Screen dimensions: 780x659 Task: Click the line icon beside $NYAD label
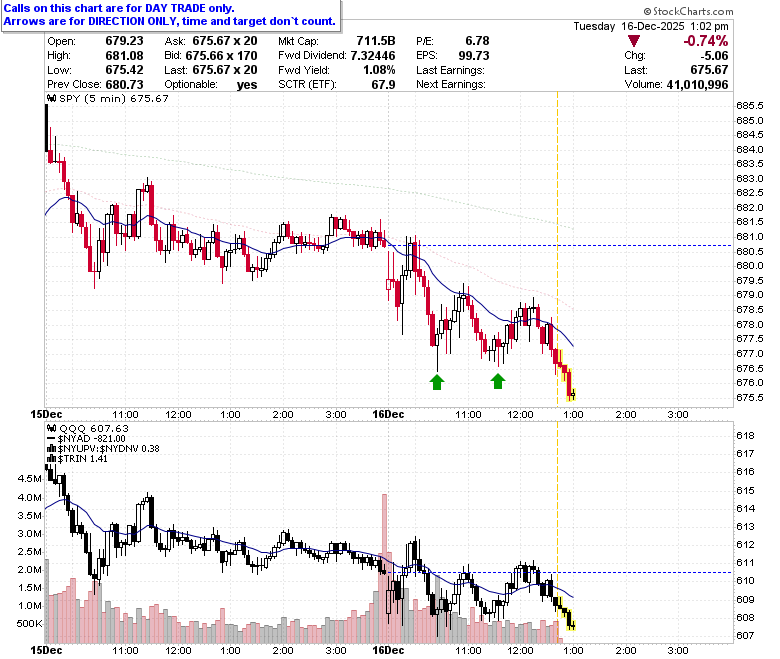click(x=52, y=439)
